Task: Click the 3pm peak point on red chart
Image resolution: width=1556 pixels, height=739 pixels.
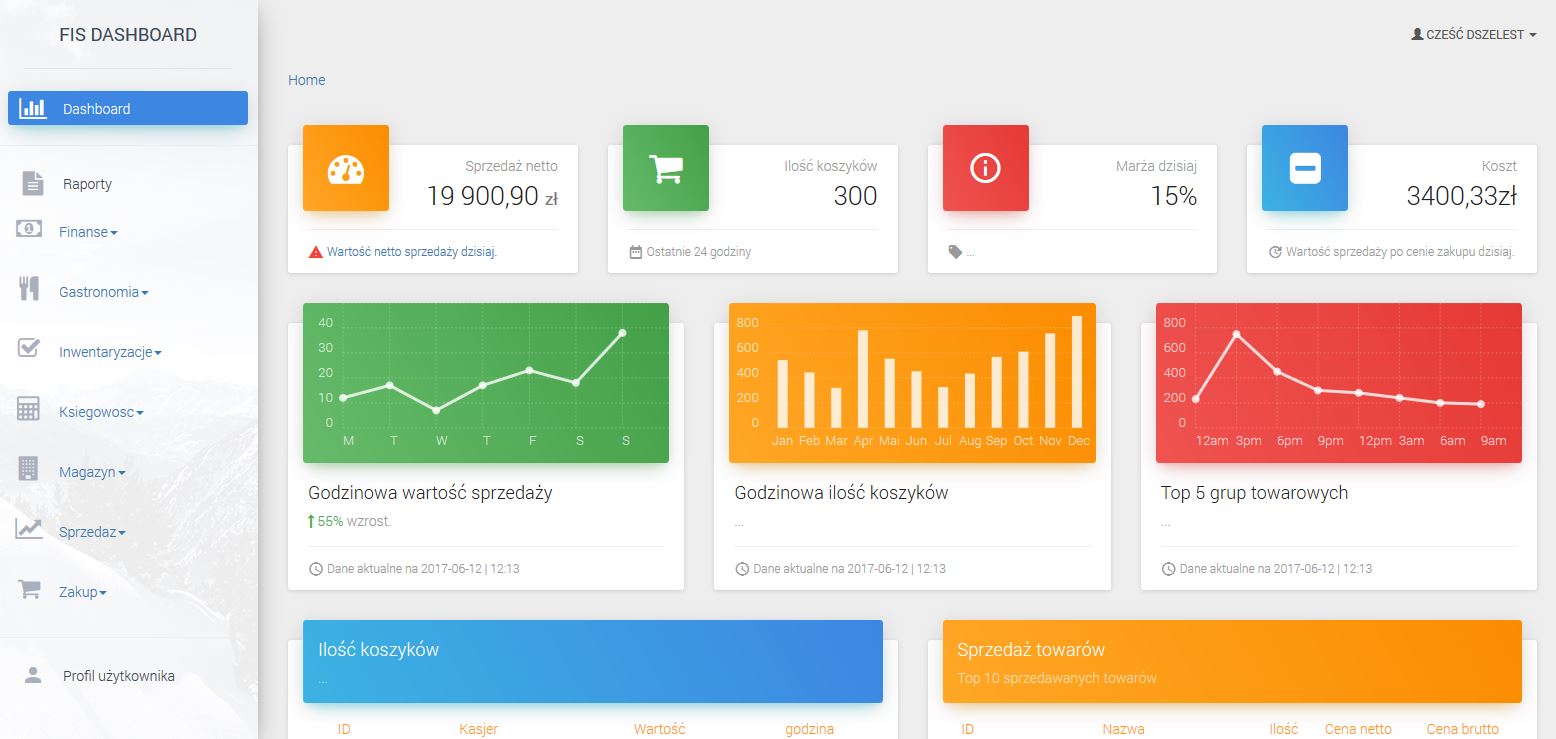Action: (1237, 333)
